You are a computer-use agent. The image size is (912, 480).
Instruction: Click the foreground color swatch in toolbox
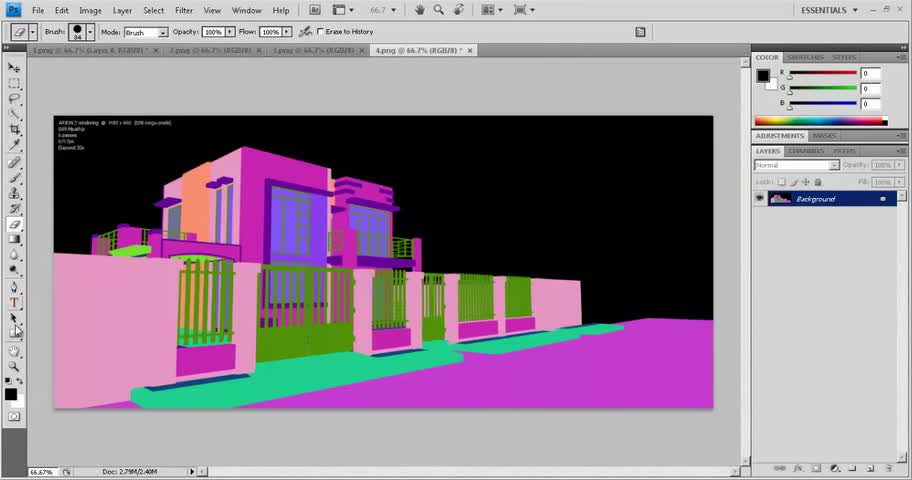10,393
